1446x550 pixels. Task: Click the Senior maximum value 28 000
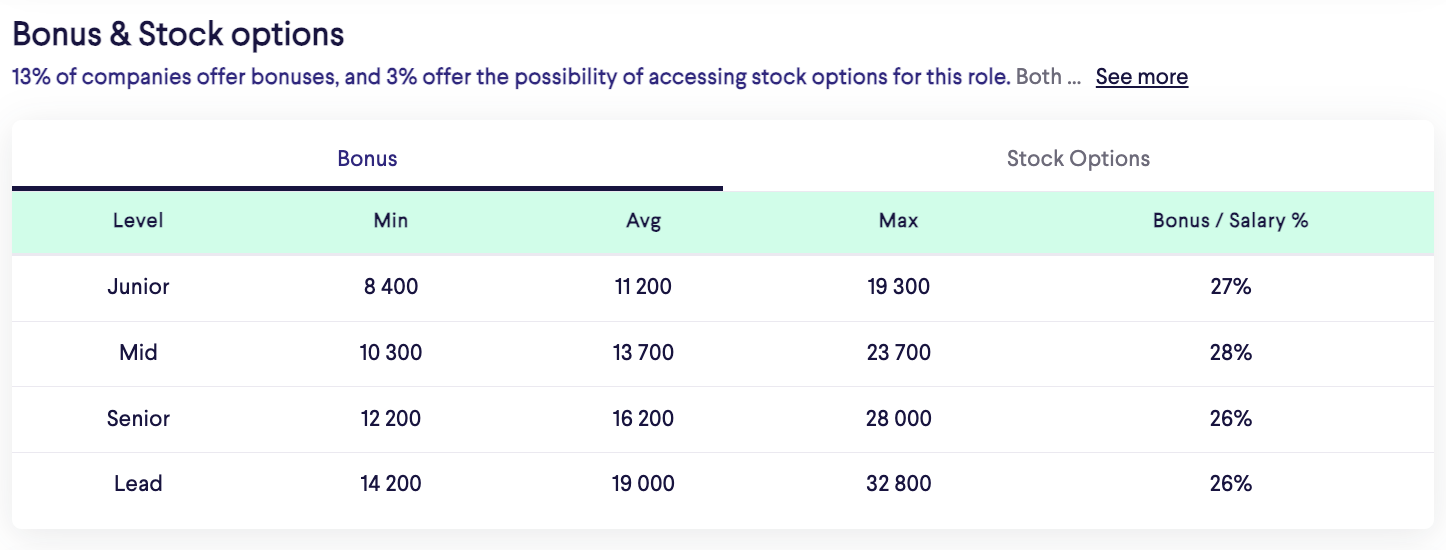899,419
